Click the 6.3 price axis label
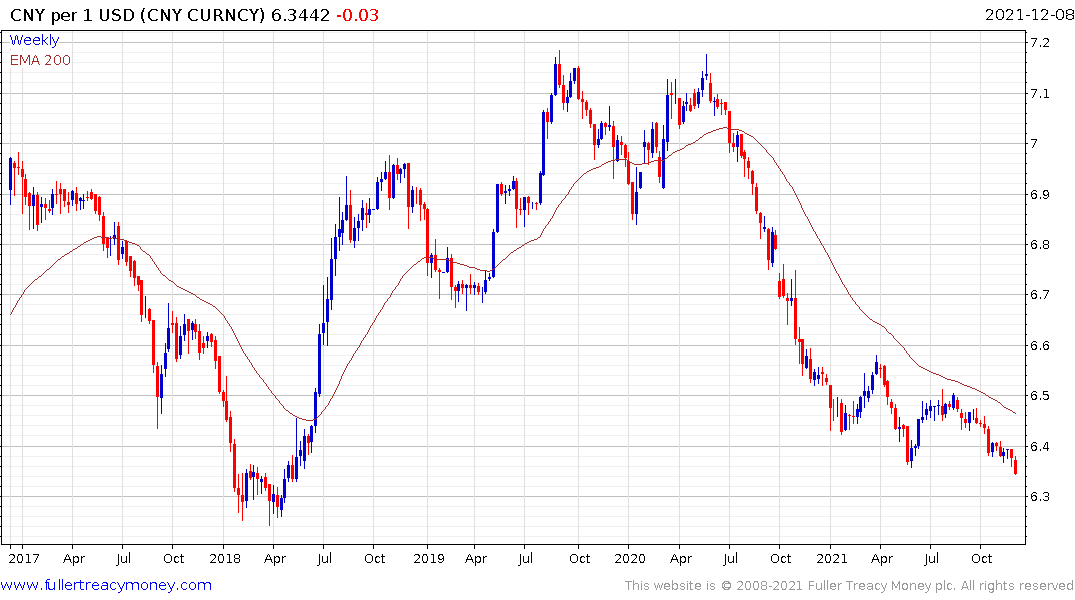The height and width of the screenshot is (600, 1075). (1039, 496)
